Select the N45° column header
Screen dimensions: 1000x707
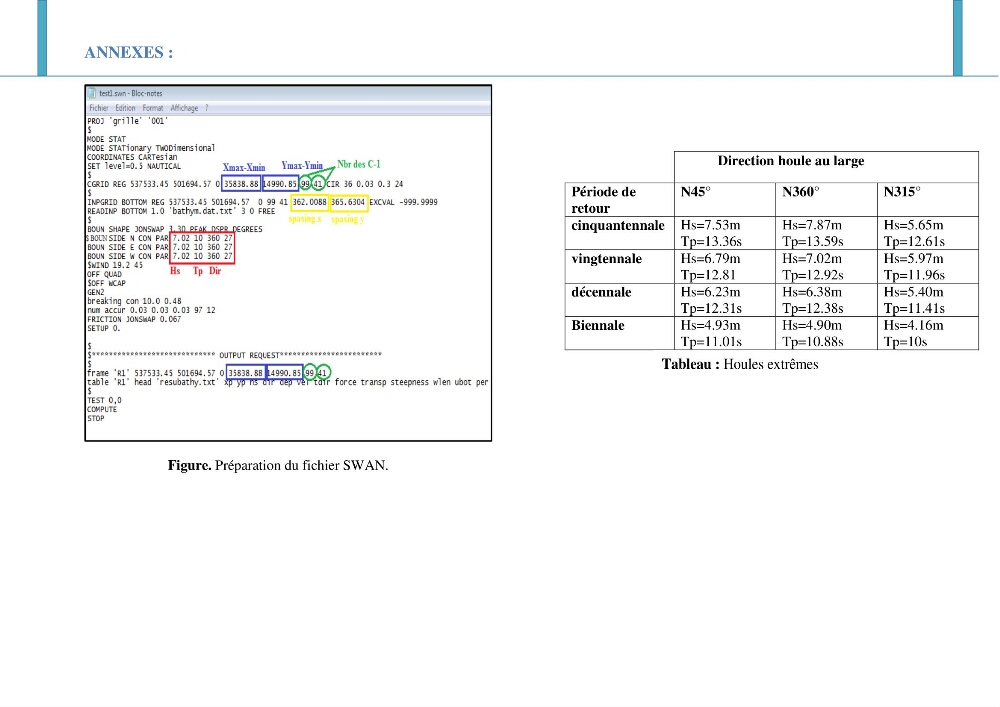click(x=725, y=200)
